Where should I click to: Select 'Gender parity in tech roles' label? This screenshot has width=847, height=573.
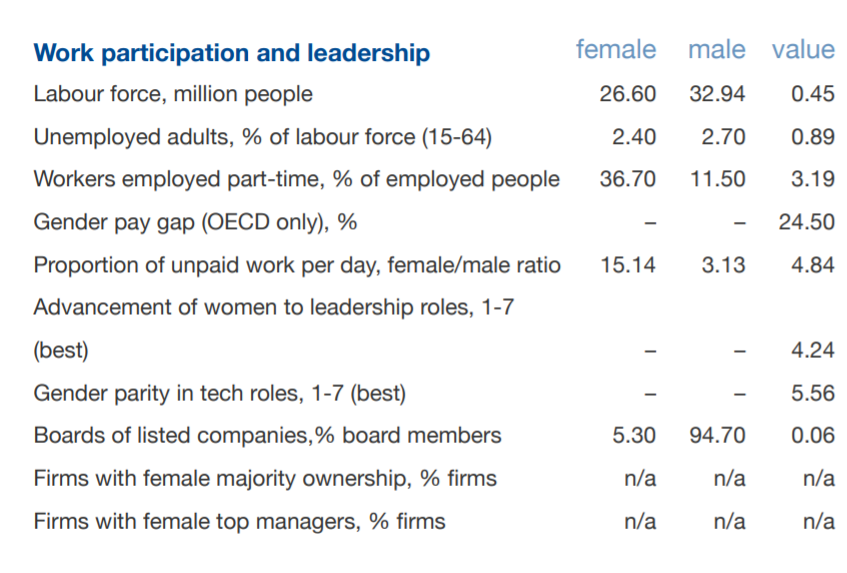(x=219, y=393)
